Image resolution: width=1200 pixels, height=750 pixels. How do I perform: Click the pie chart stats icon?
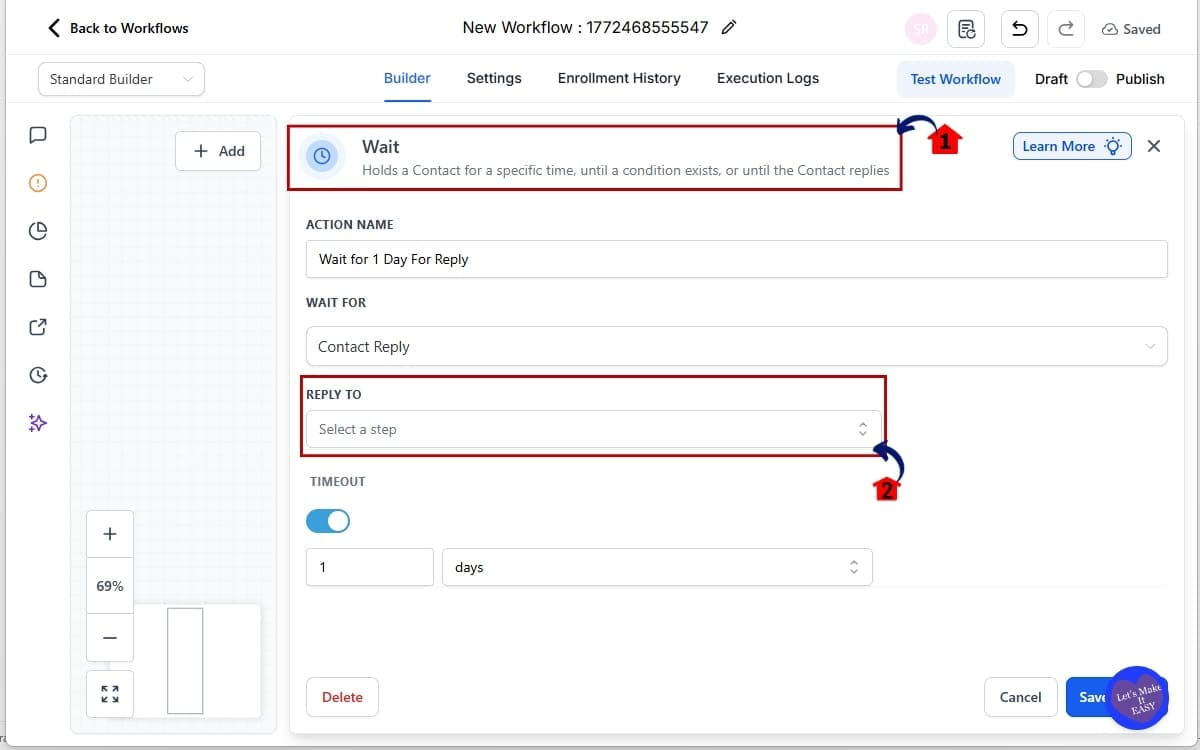point(38,231)
